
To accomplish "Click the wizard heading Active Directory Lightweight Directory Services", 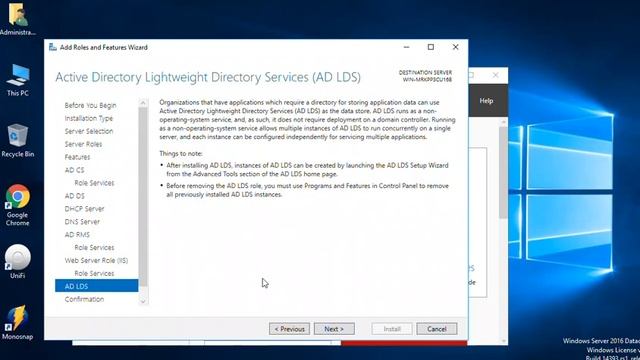I will (208, 77).
